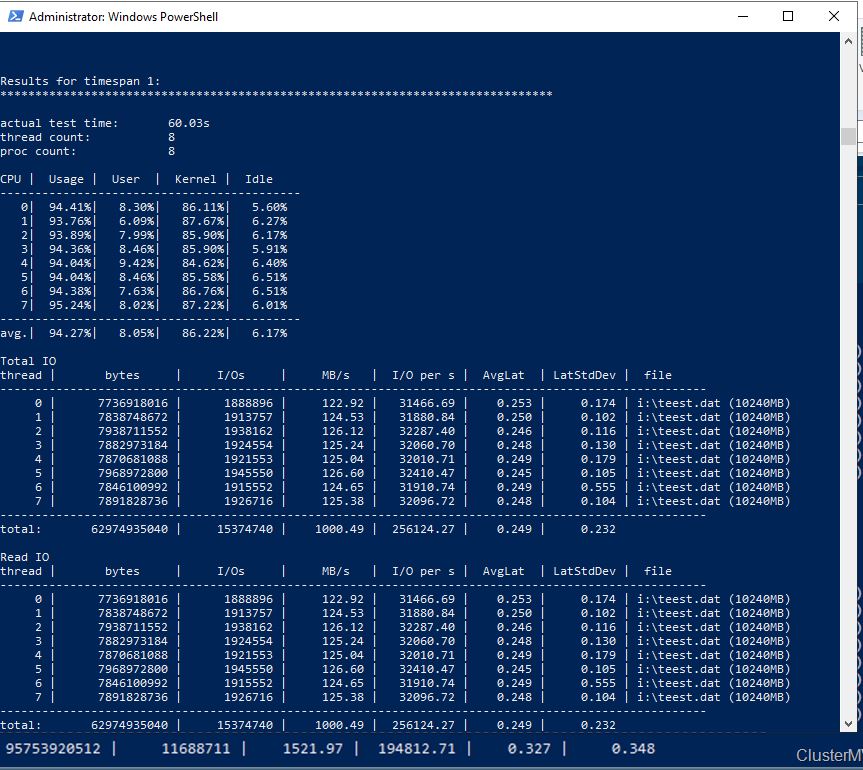Click CPU 4 user value 9.42%

[136, 263]
